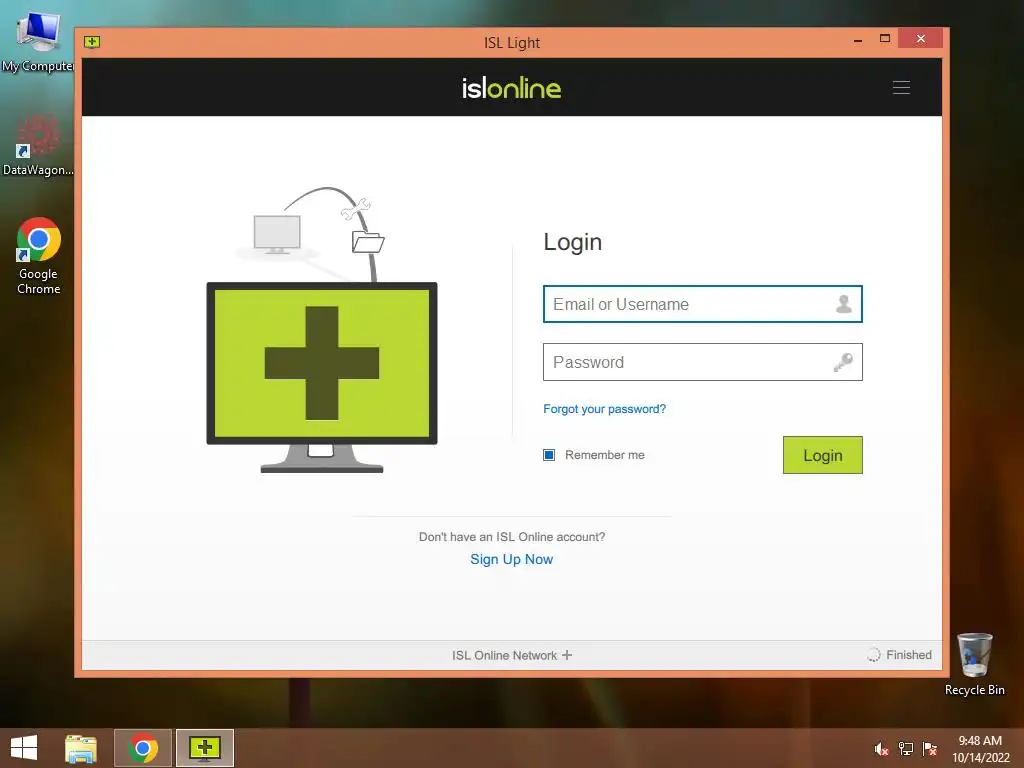Select the Recycle Bin desktop icon
1024x768 pixels.
(x=974, y=664)
